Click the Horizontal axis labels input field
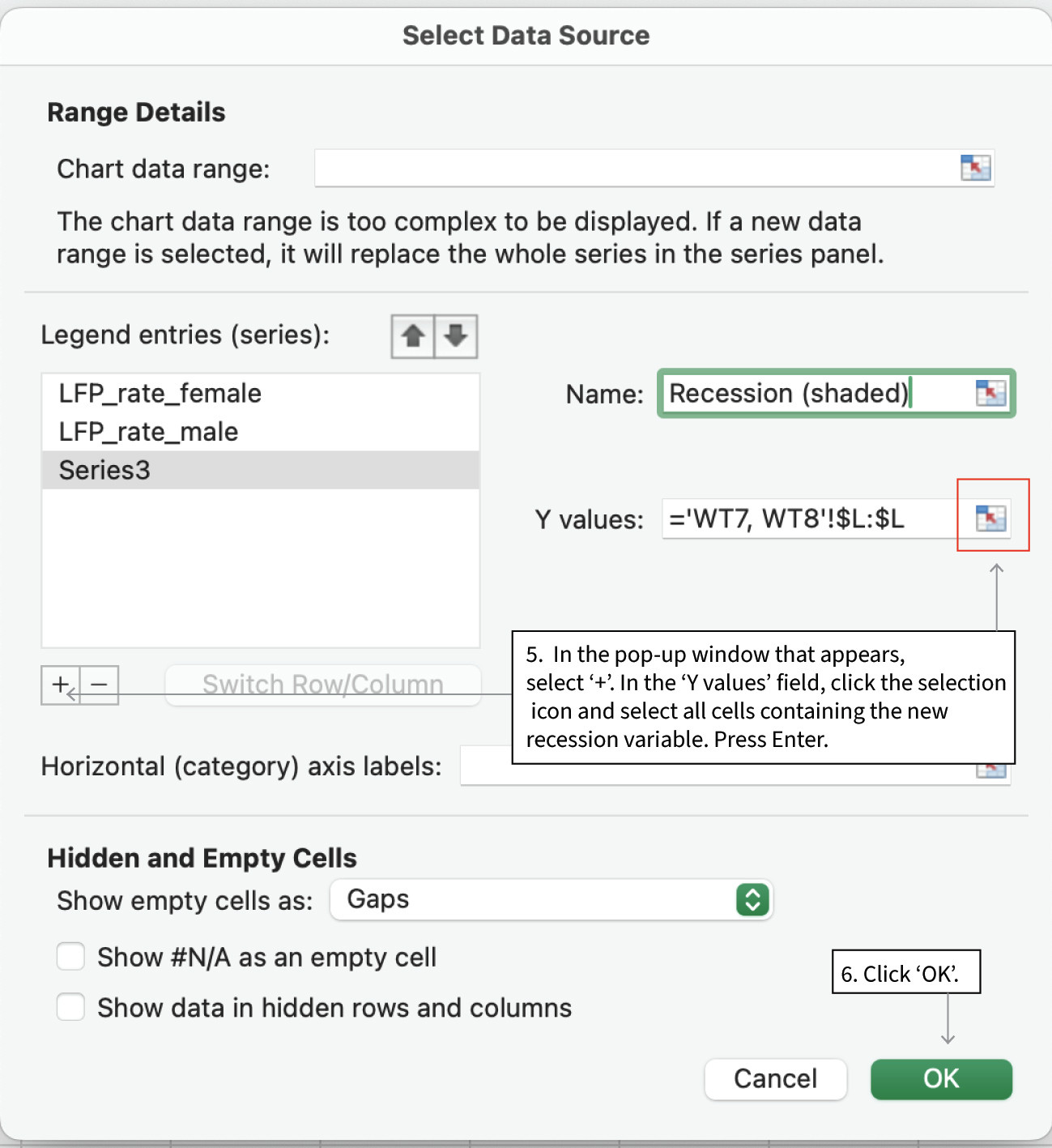1052x1148 pixels. 486,773
